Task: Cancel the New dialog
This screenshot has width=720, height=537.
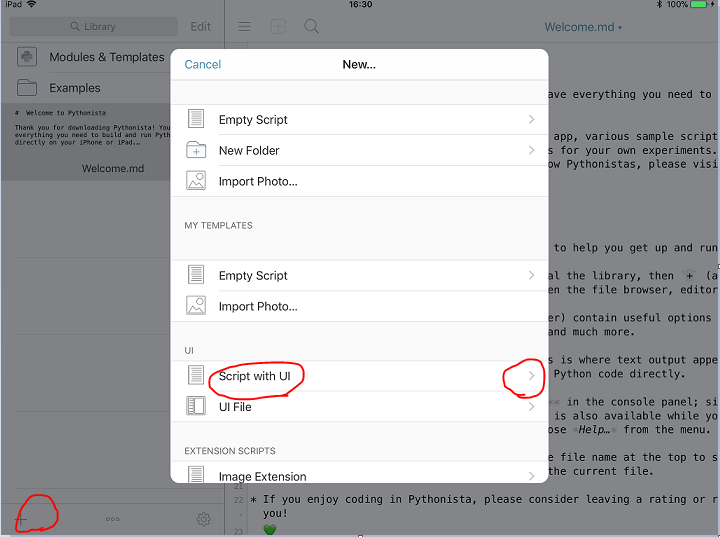Action: (x=203, y=64)
